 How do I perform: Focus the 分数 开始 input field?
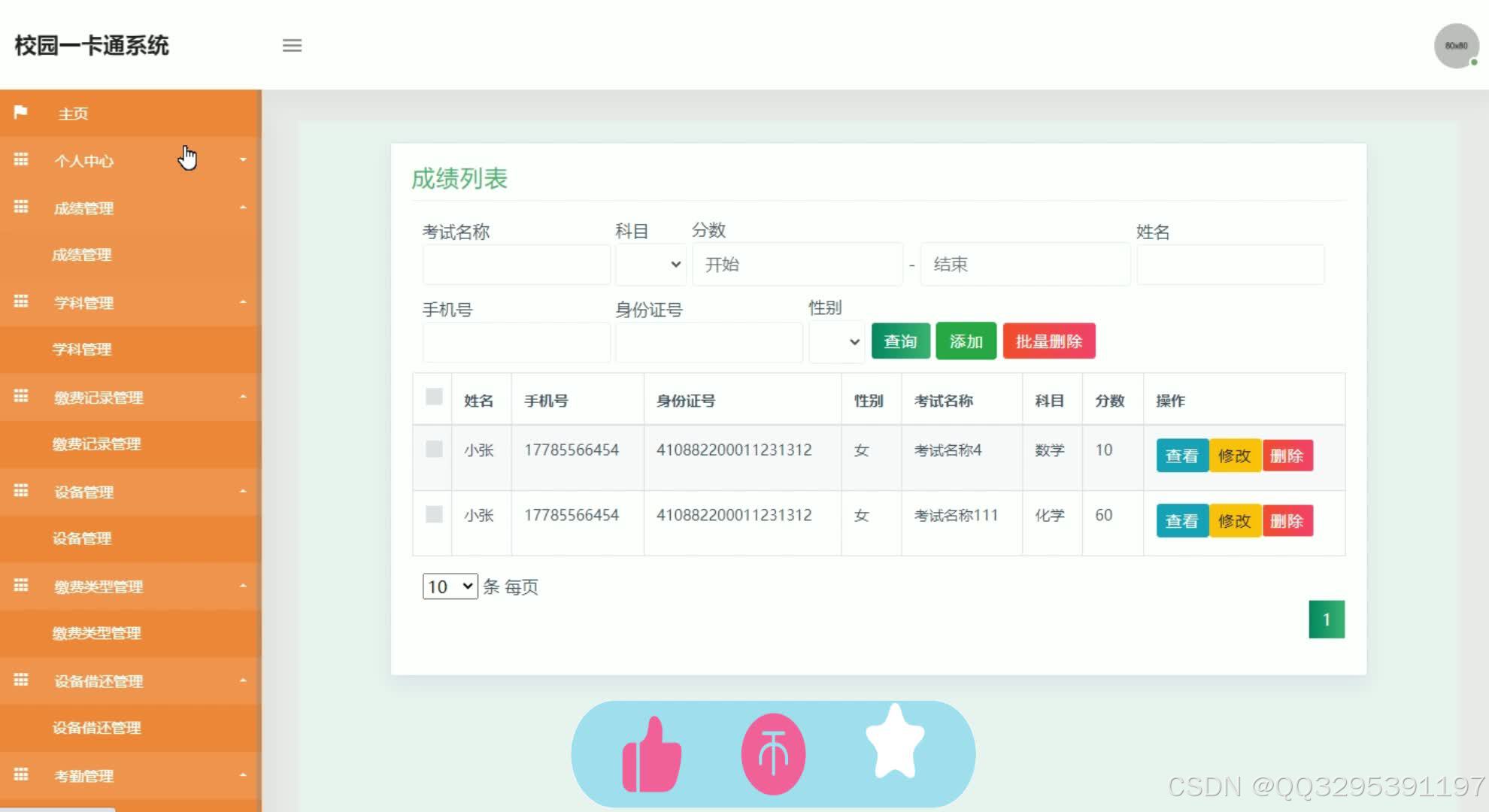pyautogui.click(x=797, y=265)
